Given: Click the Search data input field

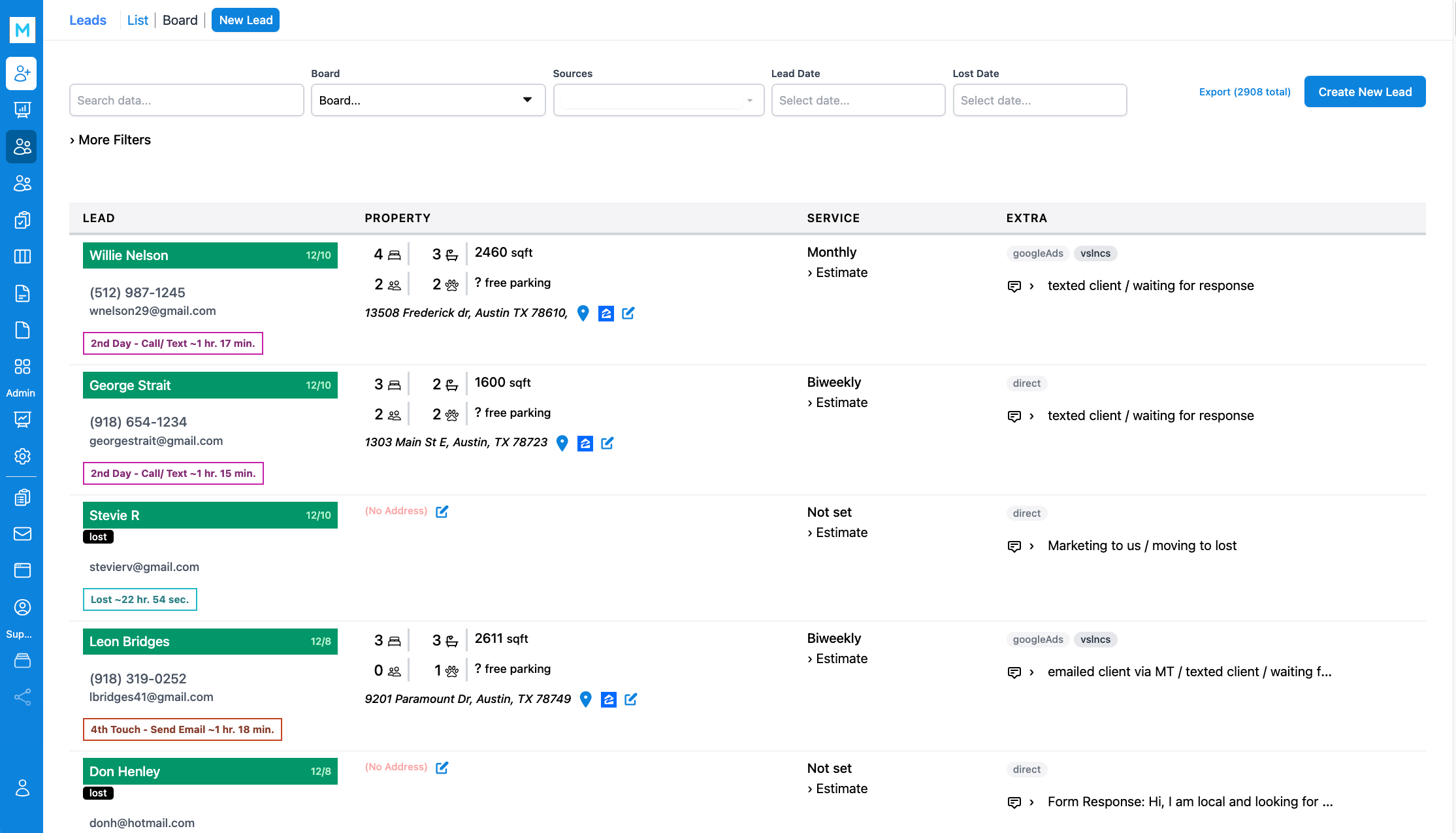Looking at the screenshot, I should (186, 100).
